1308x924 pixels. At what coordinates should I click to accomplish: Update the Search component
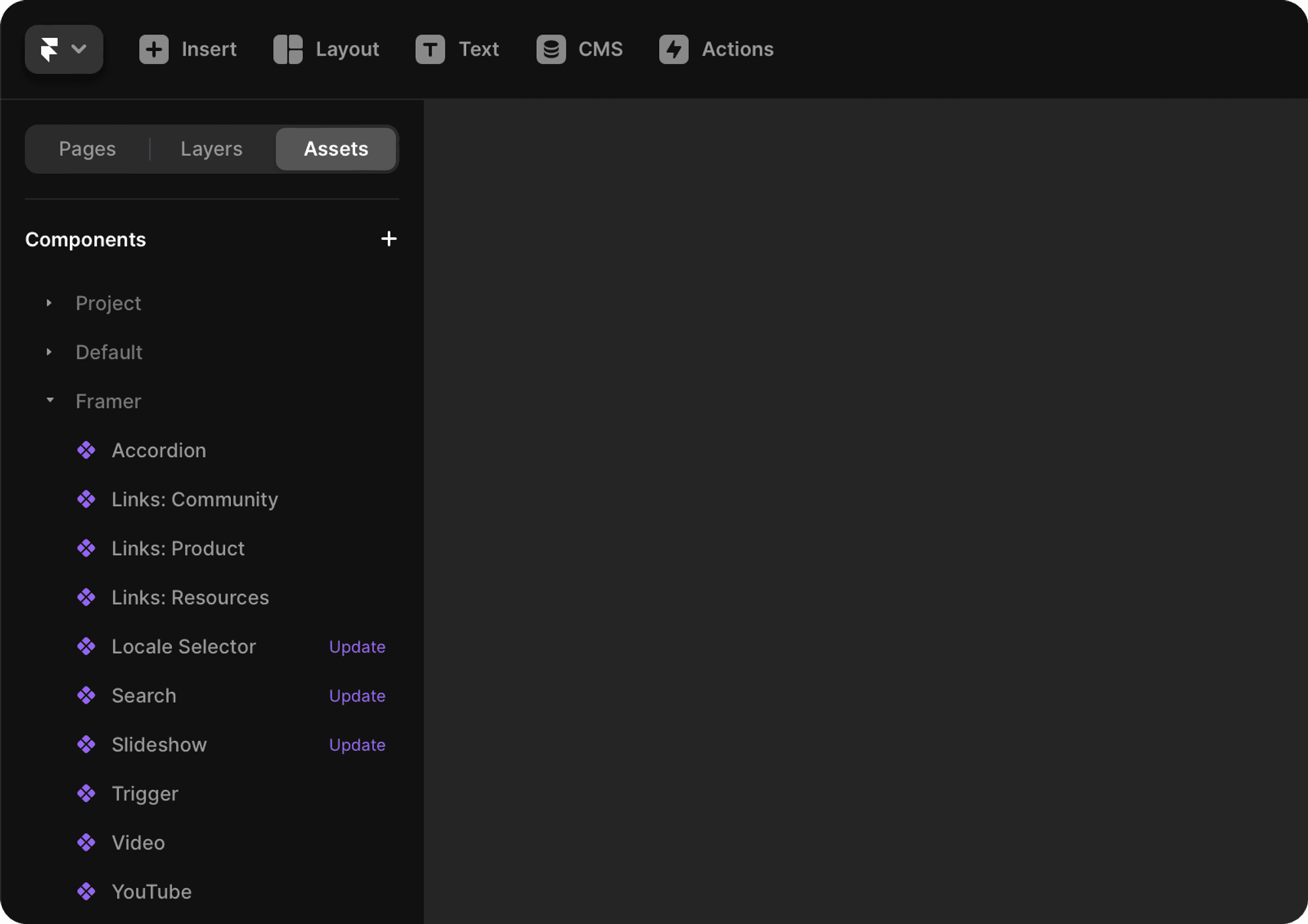pyautogui.click(x=357, y=696)
